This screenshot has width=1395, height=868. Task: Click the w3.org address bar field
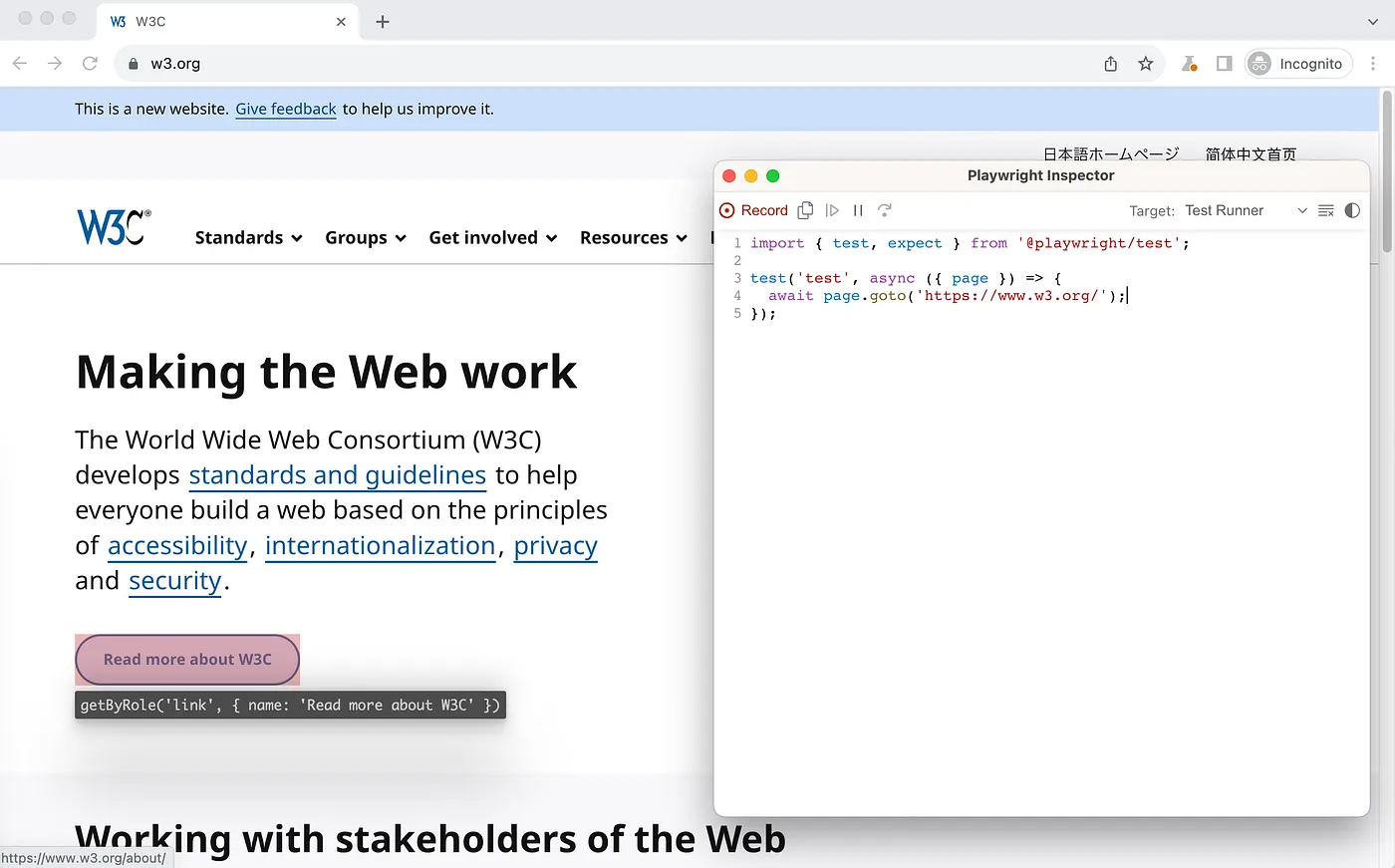pyautogui.click(x=598, y=64)
